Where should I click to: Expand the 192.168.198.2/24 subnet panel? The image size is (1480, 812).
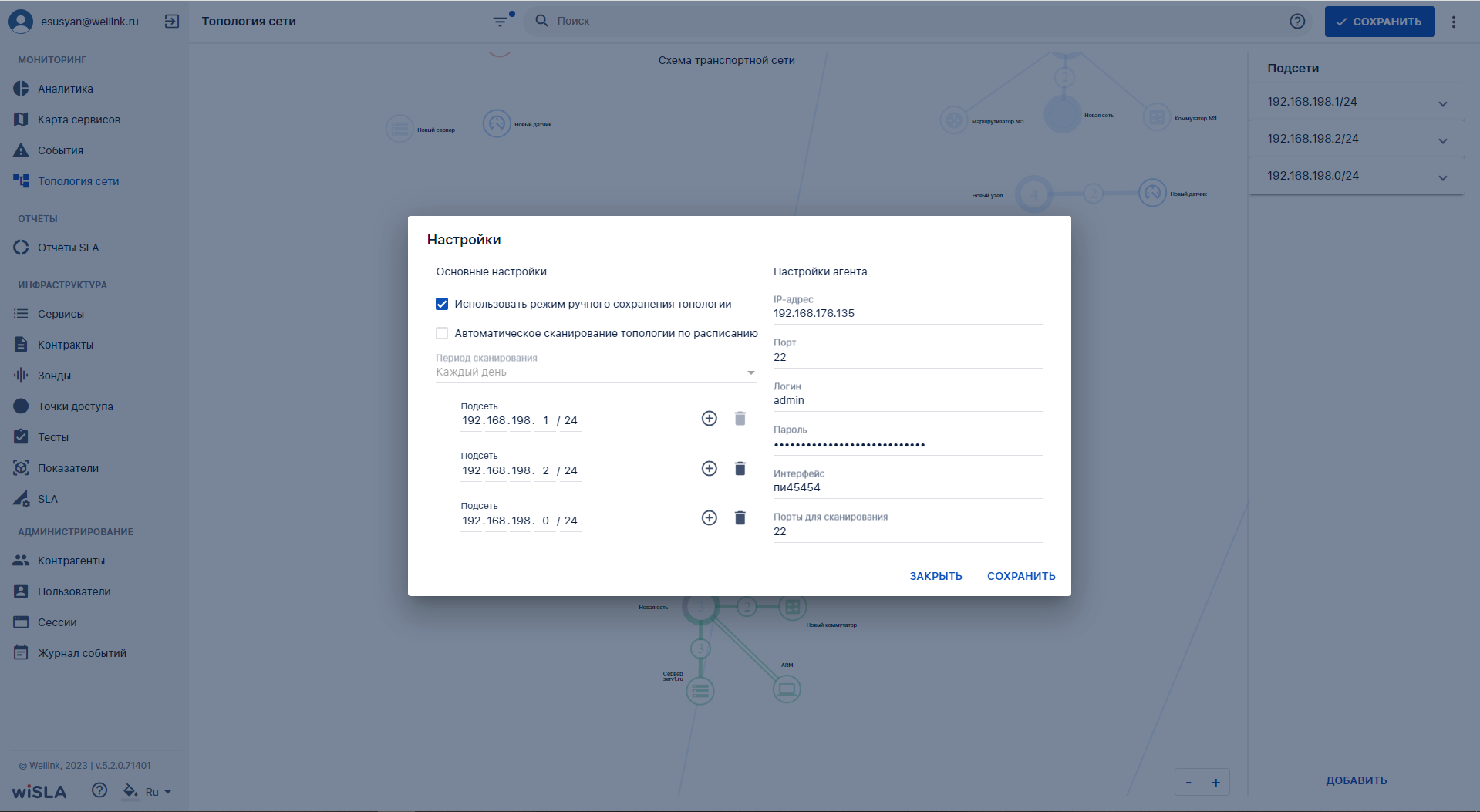point(1442,140)
